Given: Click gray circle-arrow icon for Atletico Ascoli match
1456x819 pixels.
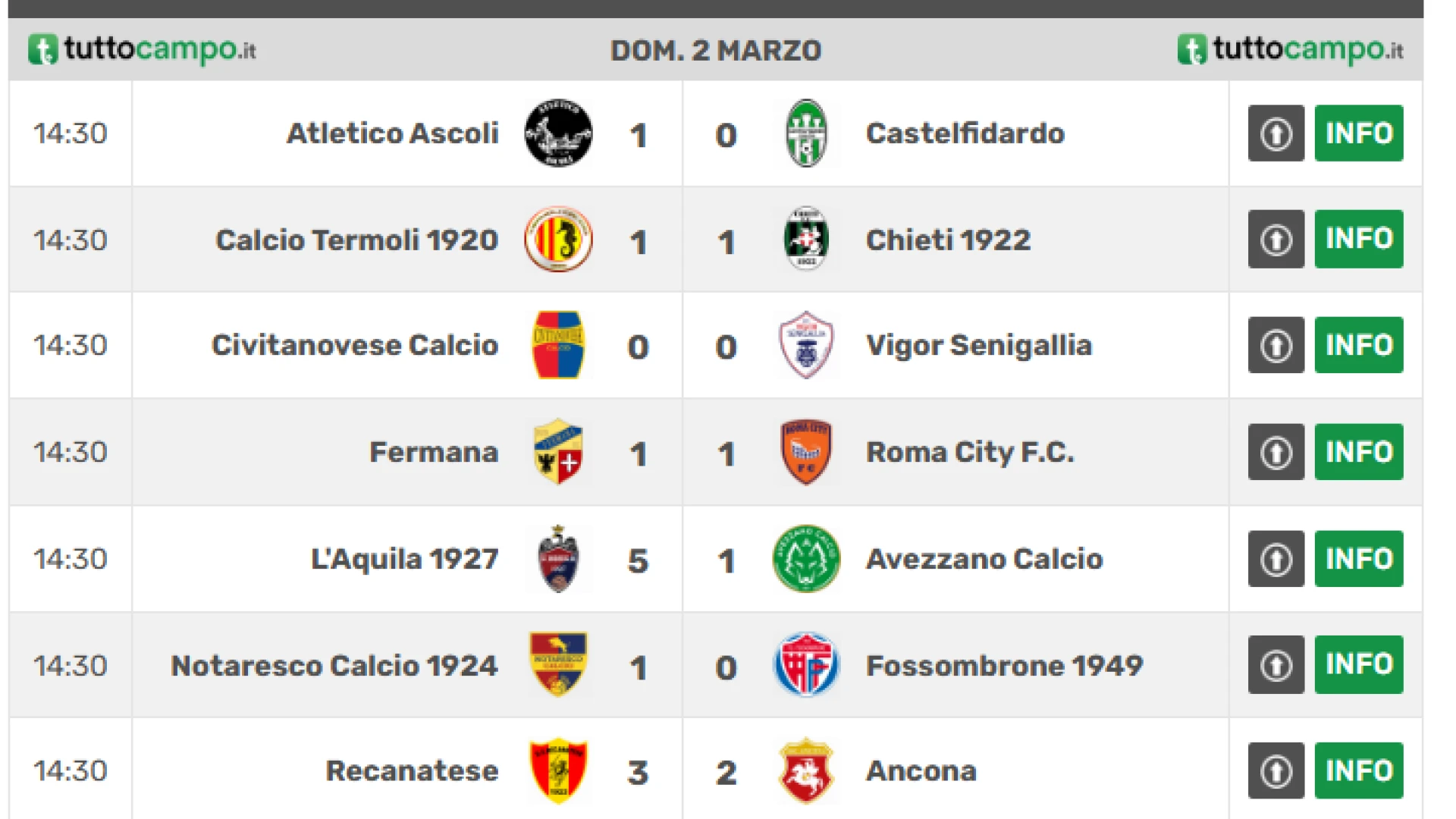Looking at the screenshot, I should click(x=1276, y=133).
